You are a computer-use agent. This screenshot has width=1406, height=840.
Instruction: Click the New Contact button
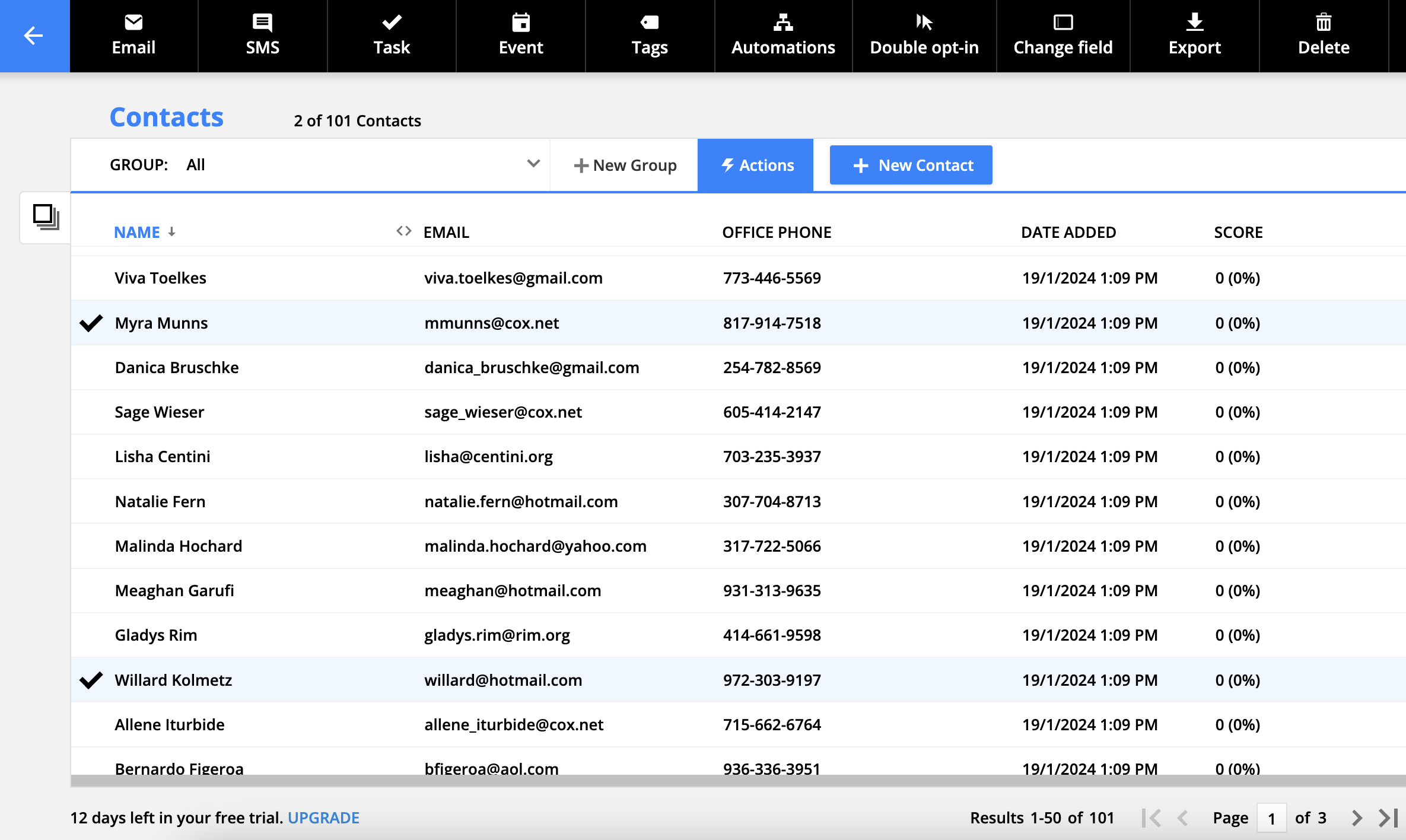click(x=911, y=165)
